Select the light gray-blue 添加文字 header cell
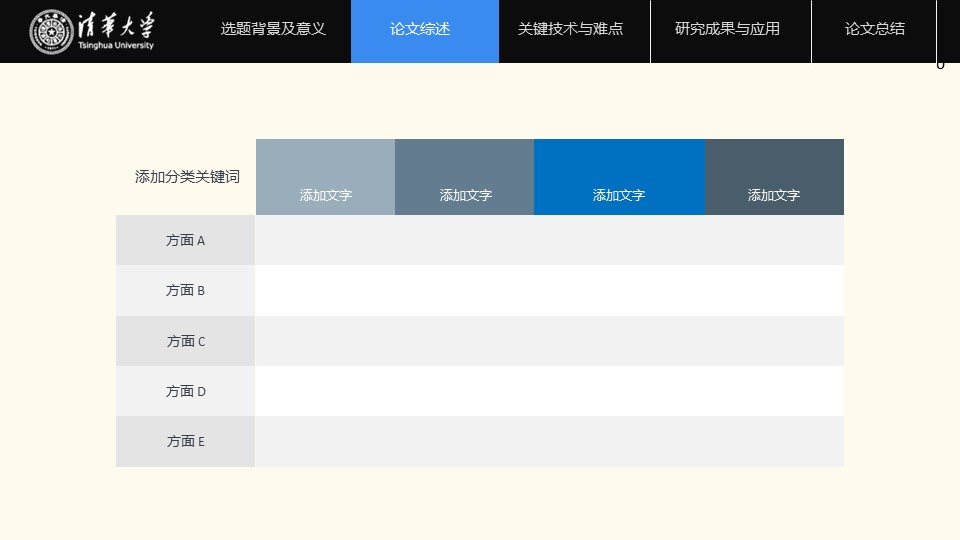 (x=325, y=177)
